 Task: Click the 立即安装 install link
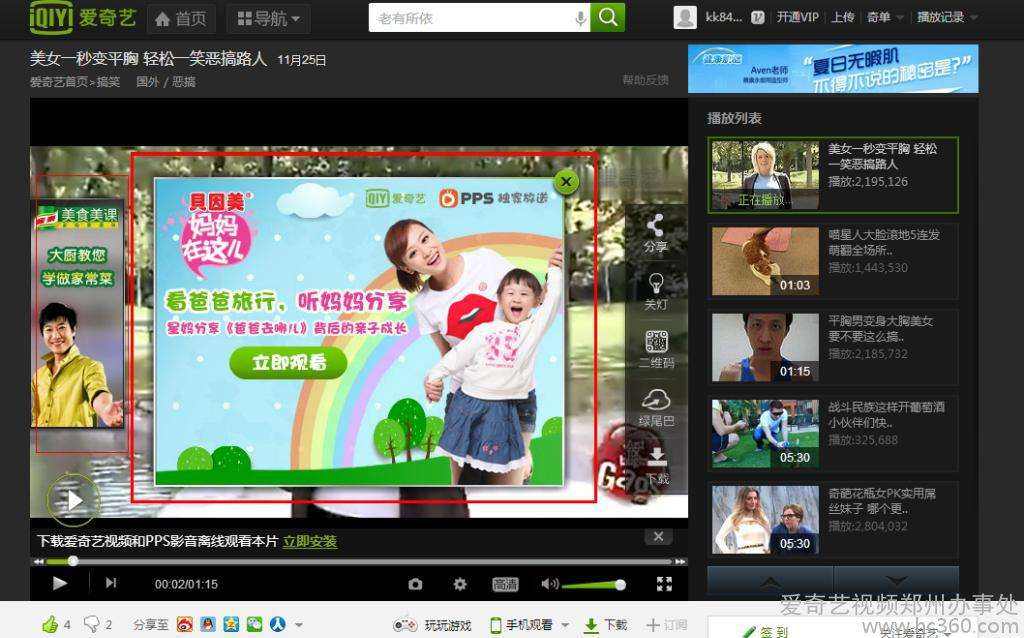tap(310, 541)
